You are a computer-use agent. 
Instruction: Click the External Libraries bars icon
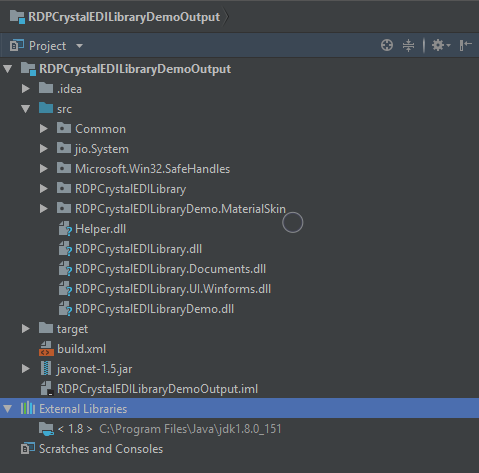(28, 408)
